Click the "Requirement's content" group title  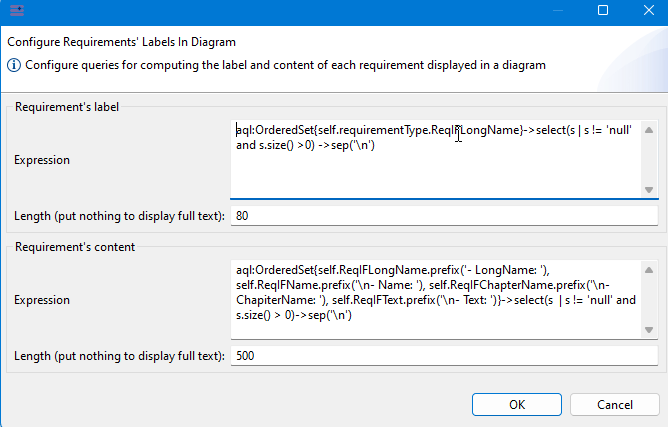click(73, 246)
